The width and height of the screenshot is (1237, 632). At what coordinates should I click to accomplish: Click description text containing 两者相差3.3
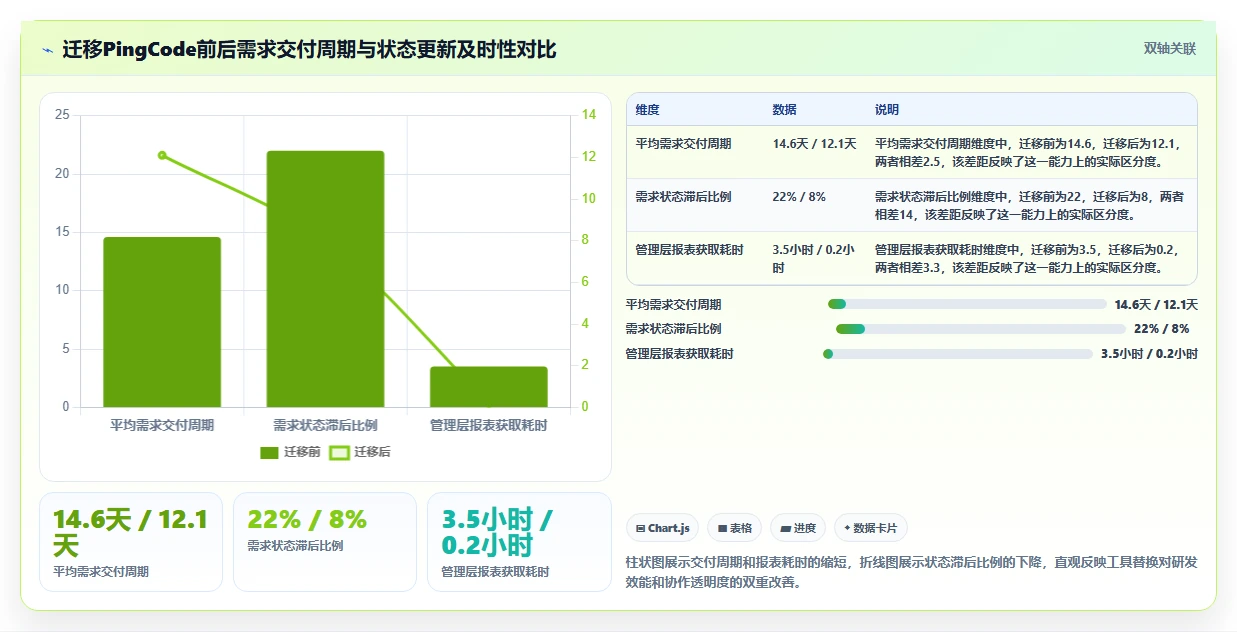click(1029, 258)
